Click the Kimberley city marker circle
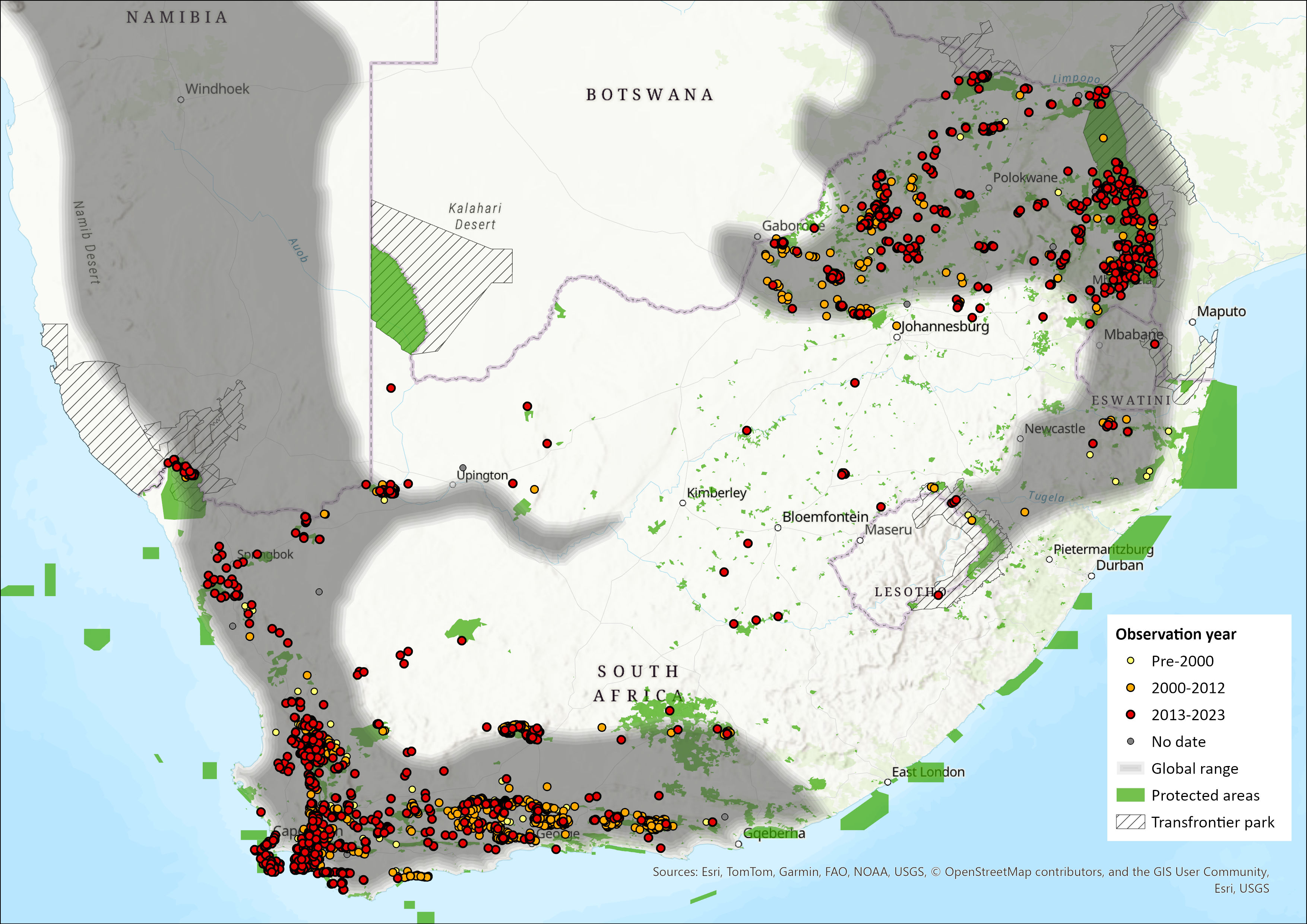The width and height of the screenshot is (1307, 924). click(x=683, y=503)
